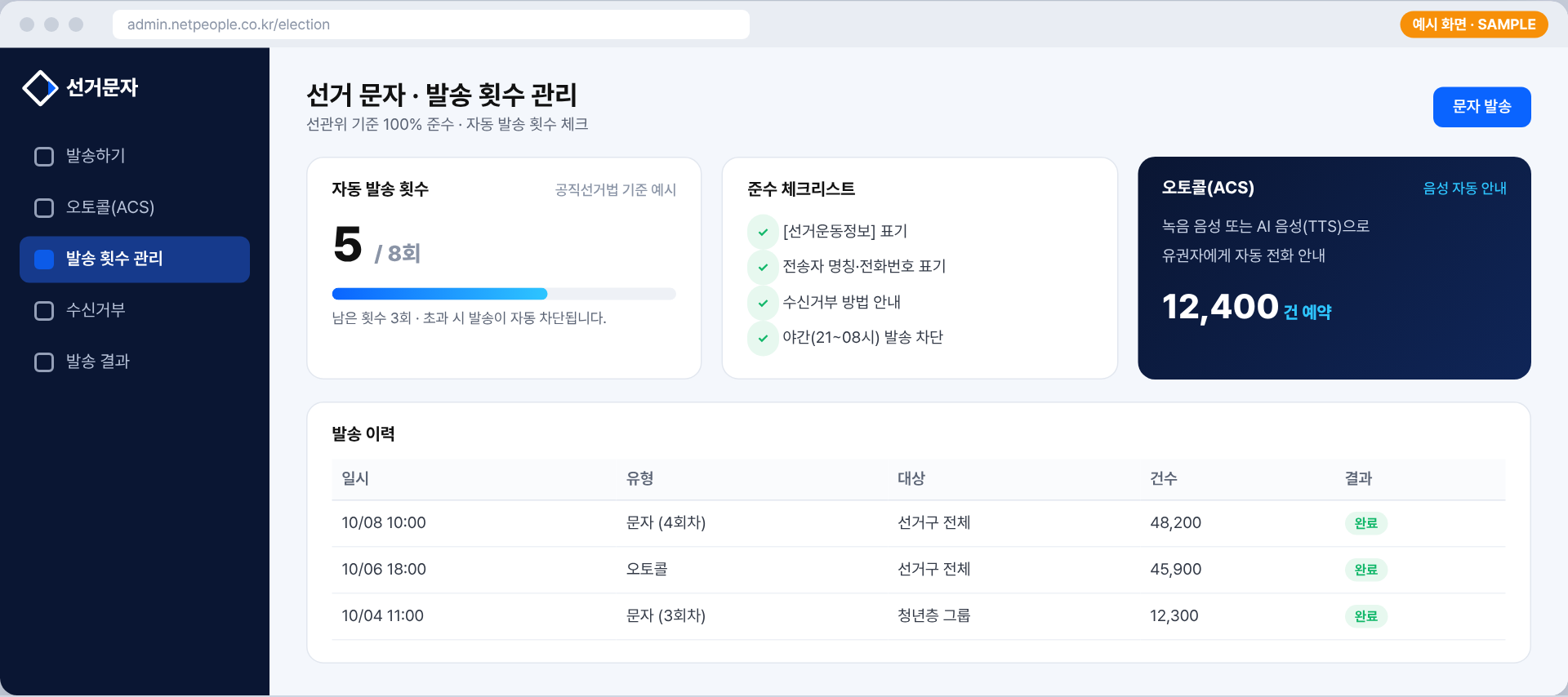The width and height of the screenshot is (1568, 697).
Task: Select the 10/08 10:00 date cell
Action: [384, 523]
